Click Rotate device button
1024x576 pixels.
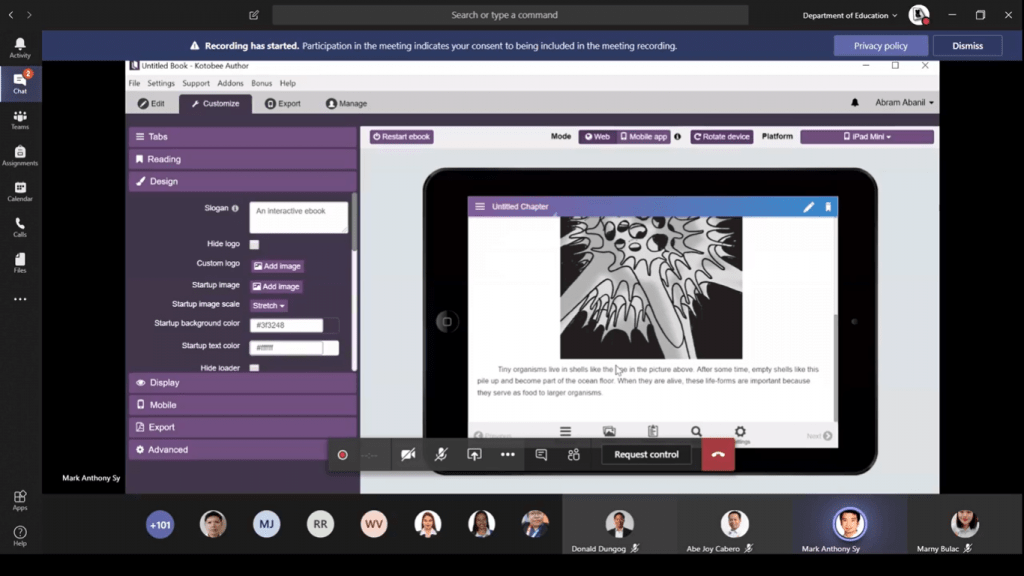(x=722, y=136)
